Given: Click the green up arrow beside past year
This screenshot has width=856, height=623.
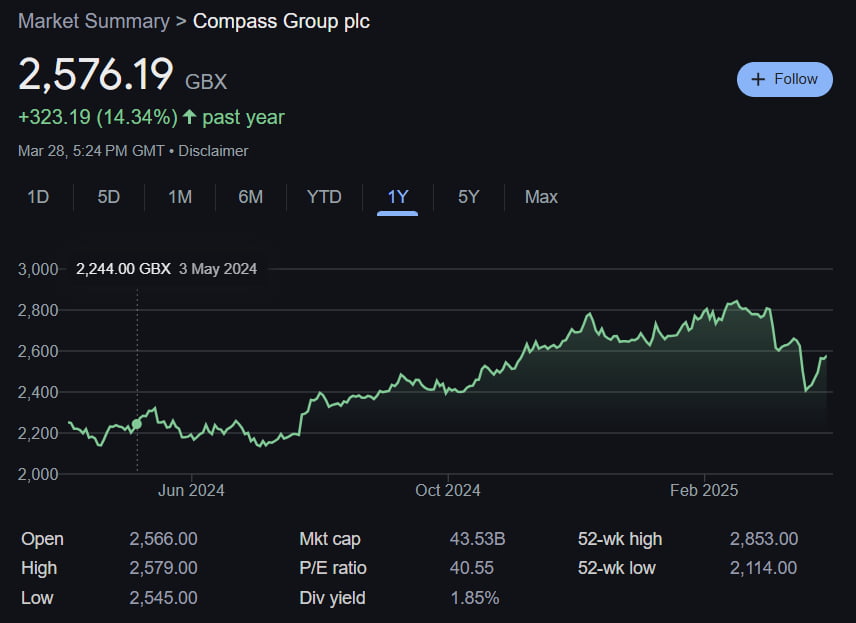Looking at the screenshot, I should pos(189,117).
